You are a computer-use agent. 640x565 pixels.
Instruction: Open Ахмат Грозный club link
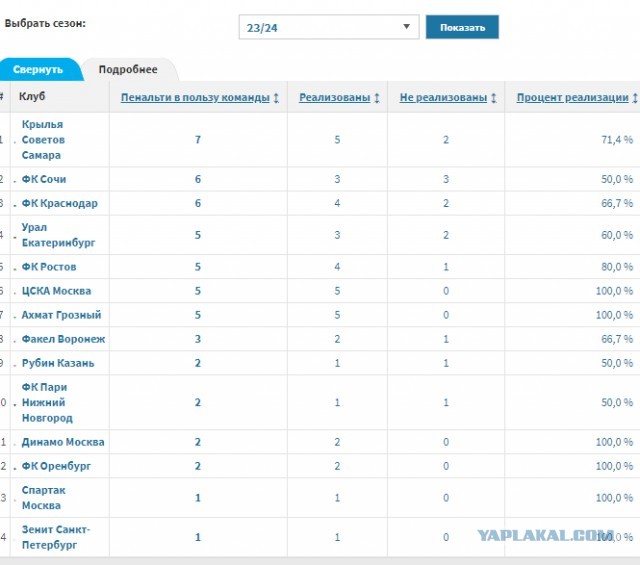(x=61, y=315)
